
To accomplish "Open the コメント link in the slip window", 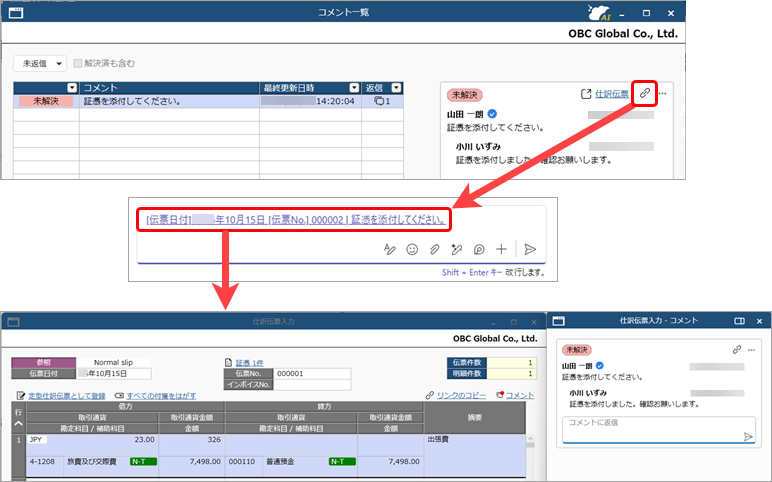I will click(x=519, y=395).
